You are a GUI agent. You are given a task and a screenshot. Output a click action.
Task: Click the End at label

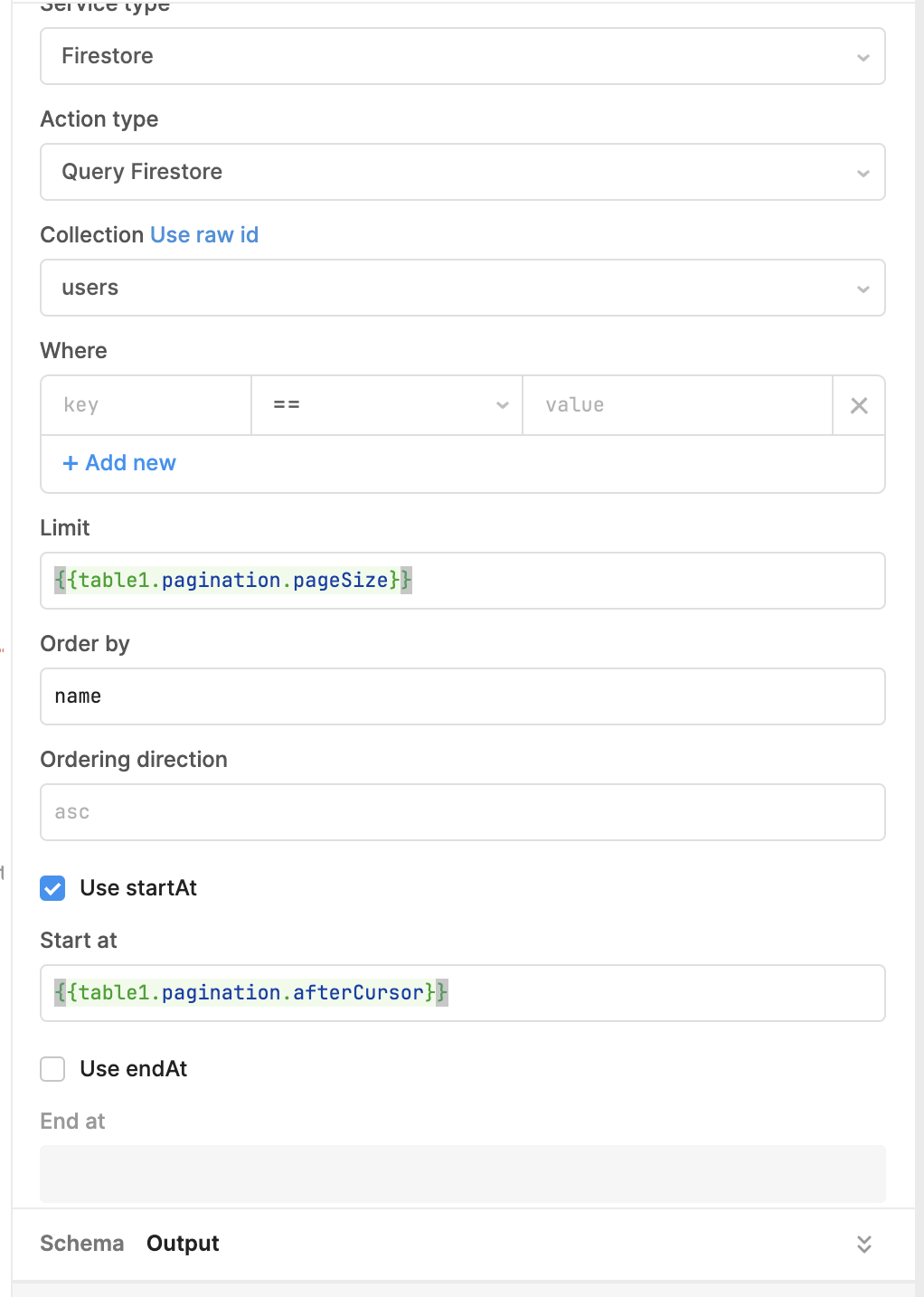click(73, 1122)
